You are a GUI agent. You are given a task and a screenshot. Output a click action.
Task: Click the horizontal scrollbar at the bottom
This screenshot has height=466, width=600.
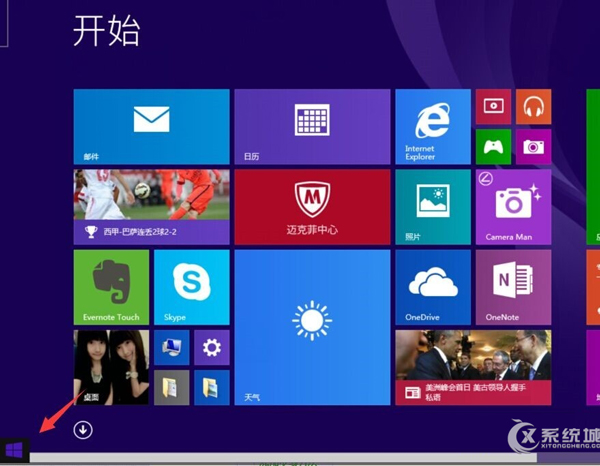tap(283, 457)
